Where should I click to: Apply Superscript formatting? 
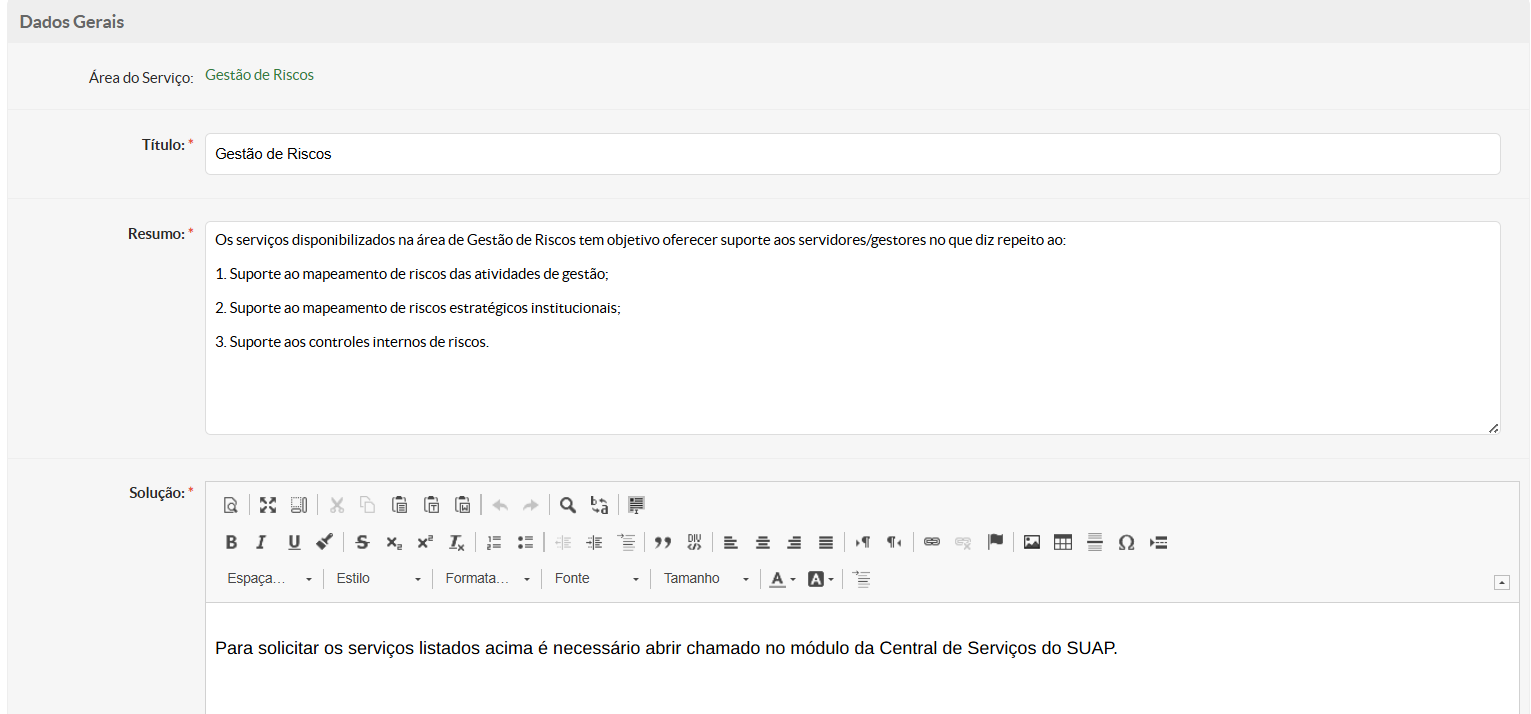point(425,542)
